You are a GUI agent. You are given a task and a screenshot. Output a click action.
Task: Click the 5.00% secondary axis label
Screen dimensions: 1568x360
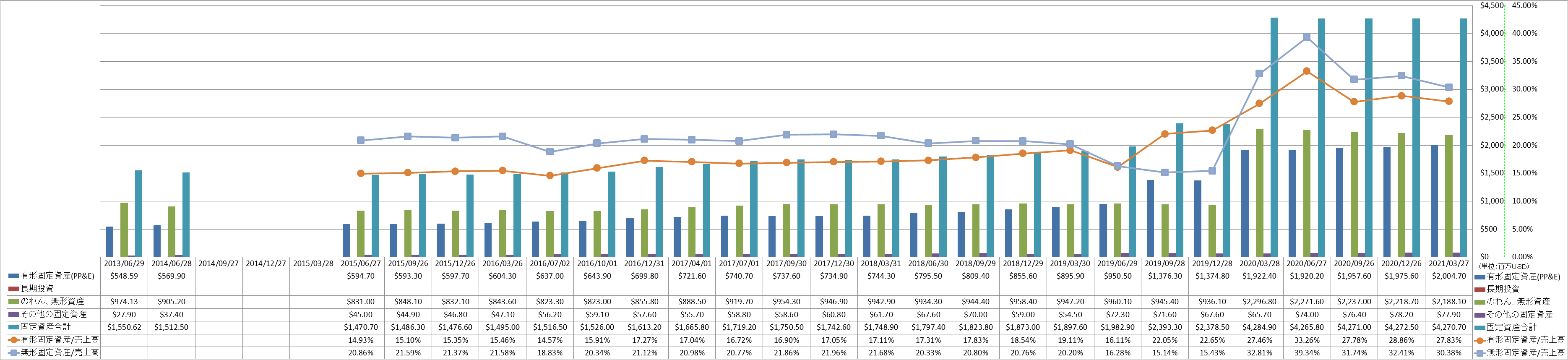point(1522,229)
